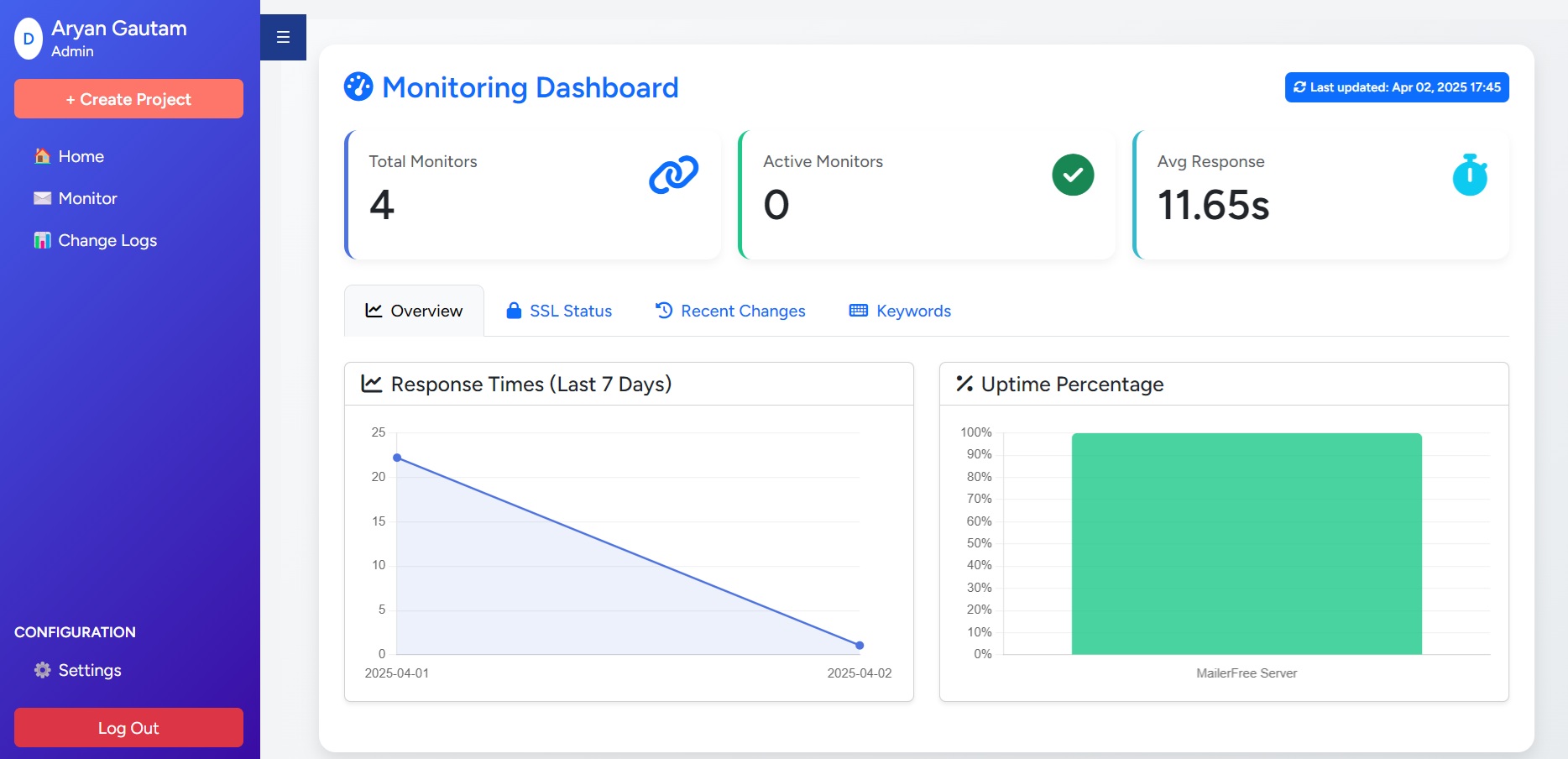This screenshot has height=759, width=1568.
Task: Click the history clock icon on Recent Changes tab
Action: pos(664,311)
